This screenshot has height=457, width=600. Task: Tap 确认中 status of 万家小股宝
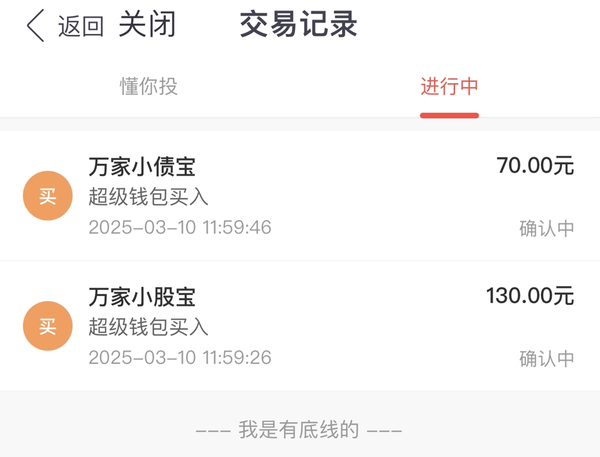547,359
